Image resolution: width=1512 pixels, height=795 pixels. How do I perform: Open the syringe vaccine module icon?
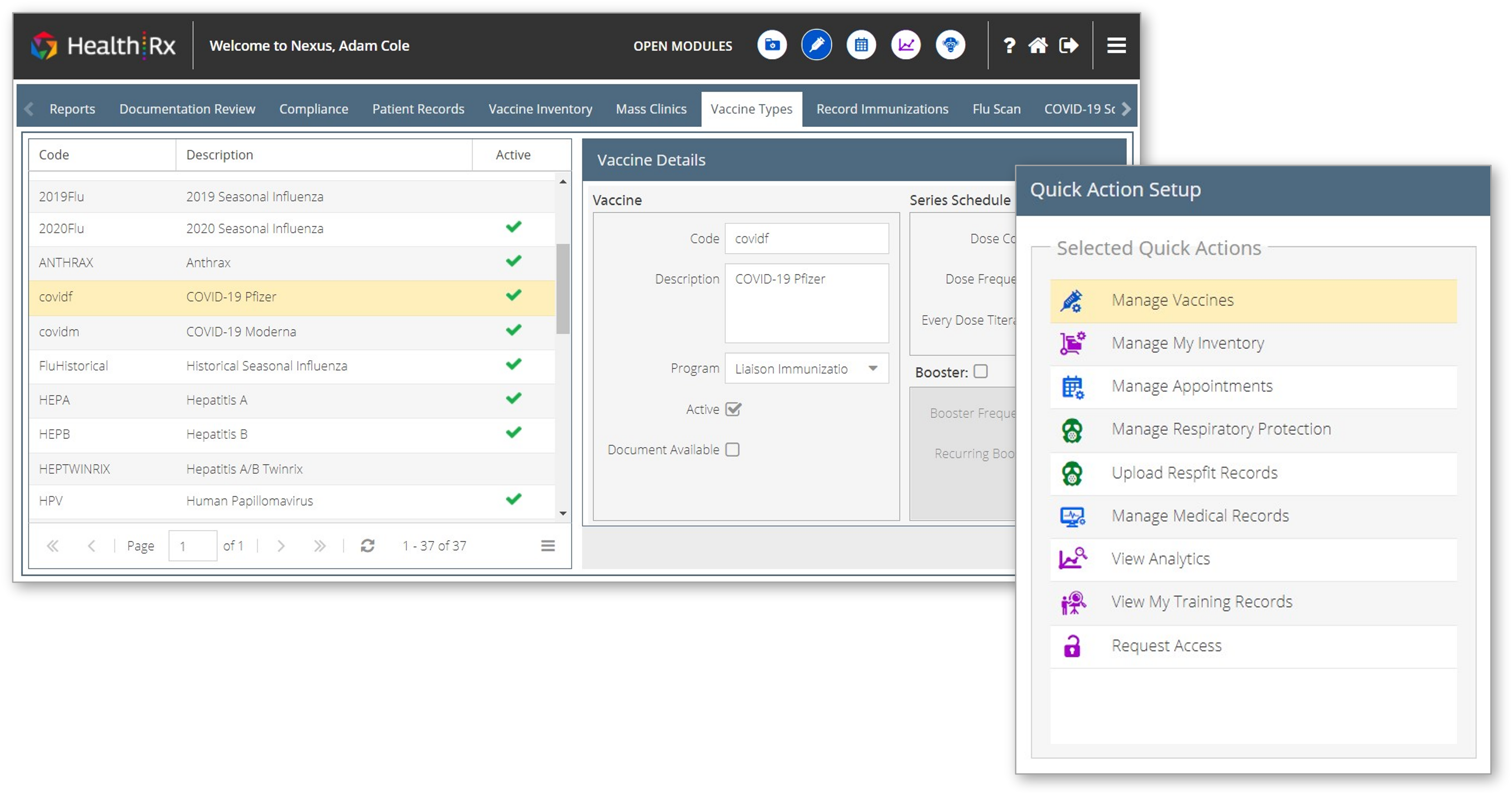[x=816, y=45]
